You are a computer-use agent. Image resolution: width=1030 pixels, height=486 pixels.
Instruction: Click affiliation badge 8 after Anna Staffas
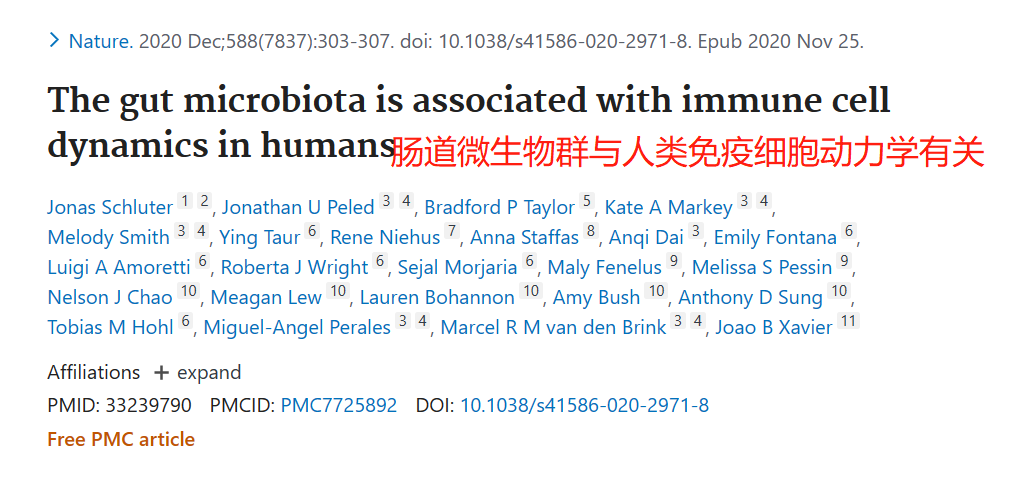coord(591,231)
